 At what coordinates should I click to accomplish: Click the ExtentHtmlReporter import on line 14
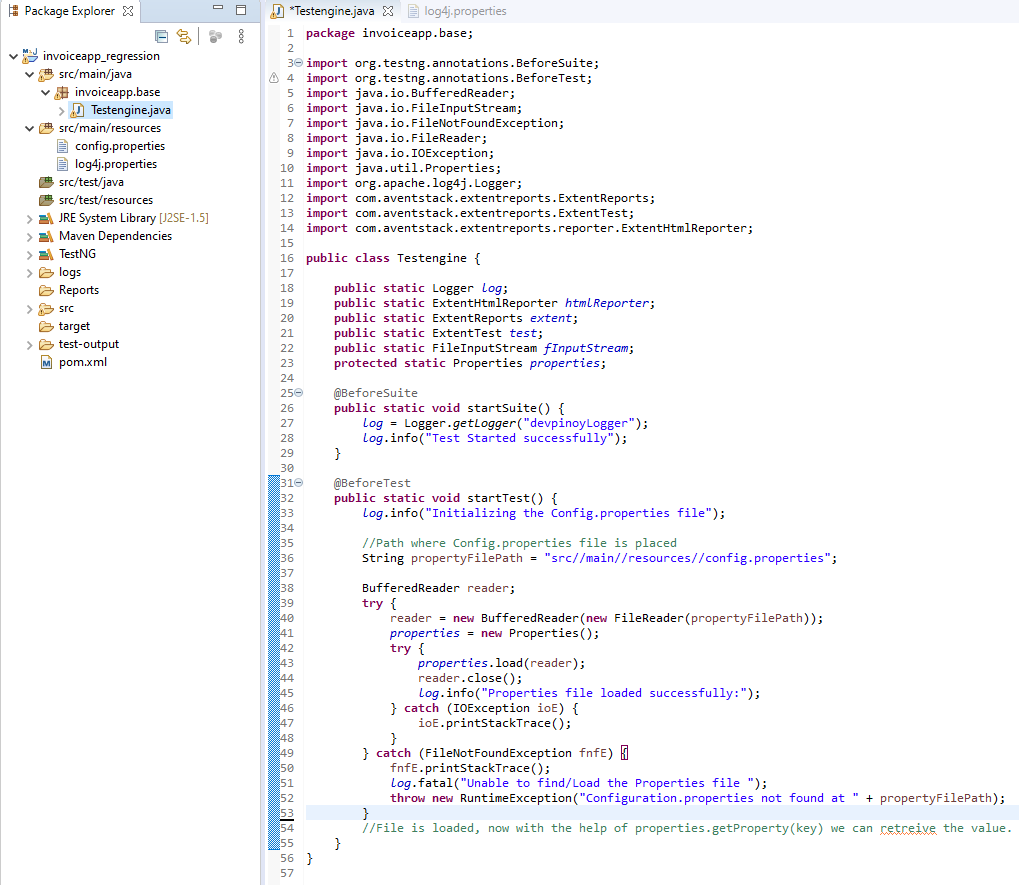pyautogui.click(x=530, y=228)
